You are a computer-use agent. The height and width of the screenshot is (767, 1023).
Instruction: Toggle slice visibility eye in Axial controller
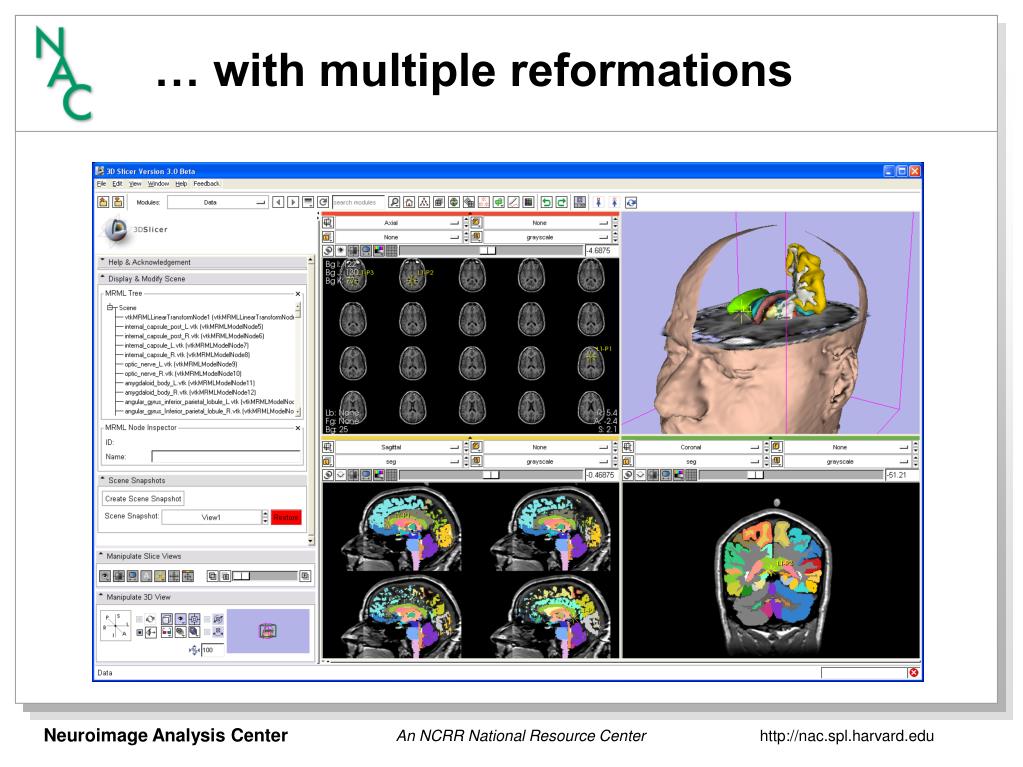point(341,251)
